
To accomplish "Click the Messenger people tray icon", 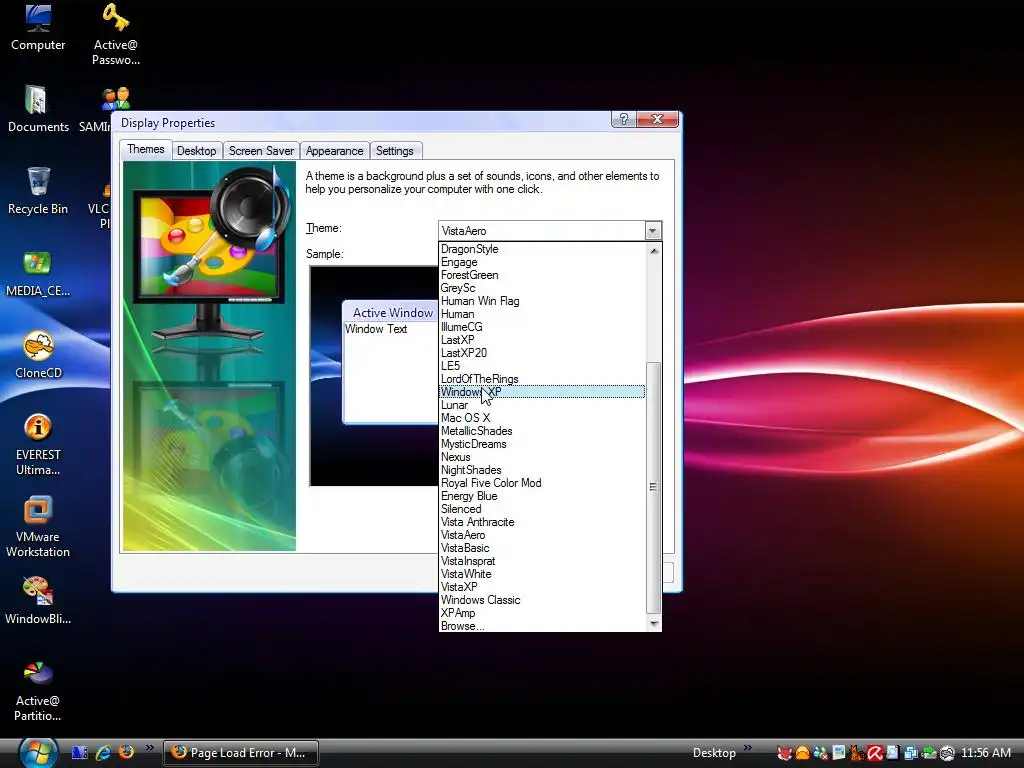I will click(x=821, y=753).
